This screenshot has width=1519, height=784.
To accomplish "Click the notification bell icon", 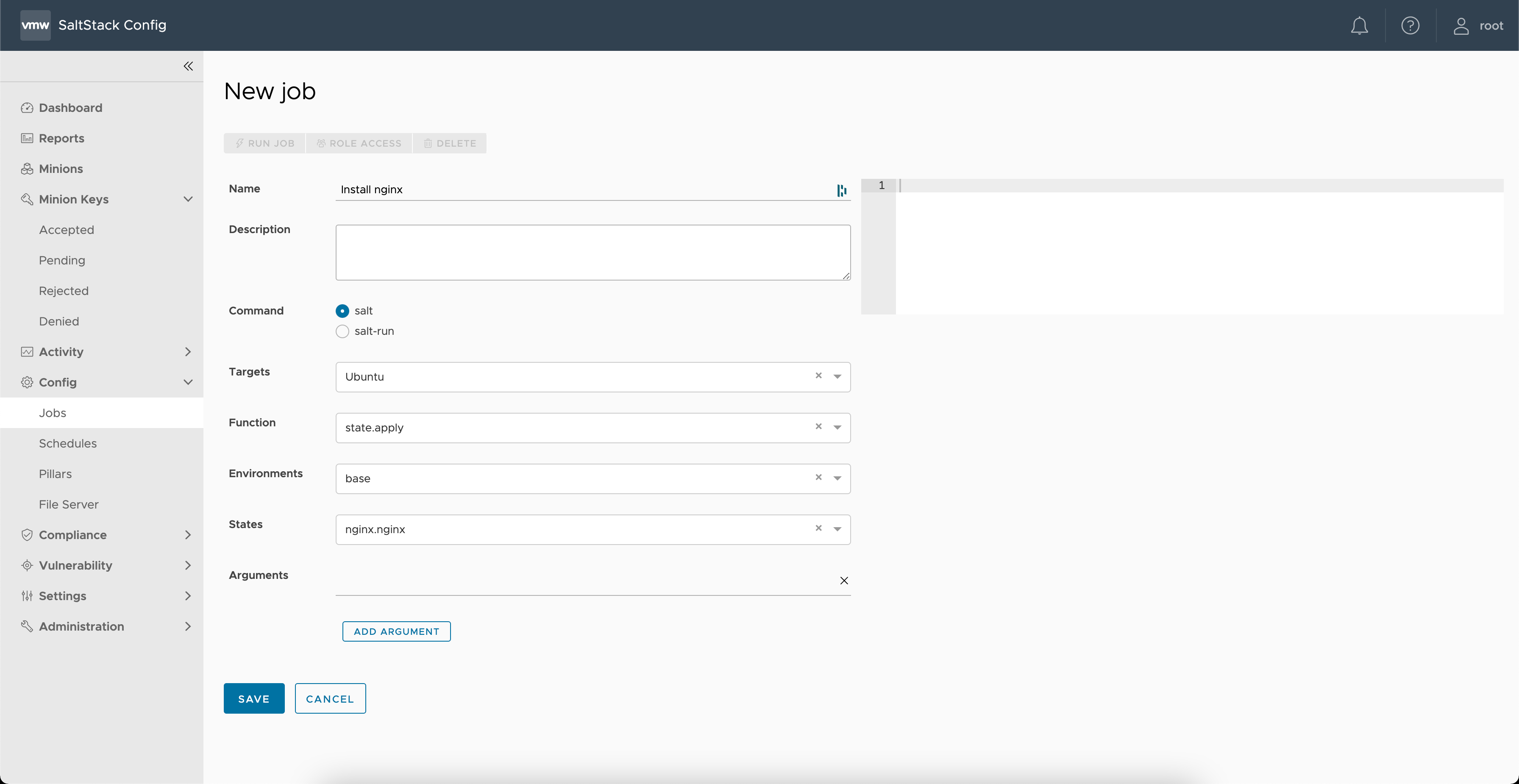I will (x=1359, y=25).
